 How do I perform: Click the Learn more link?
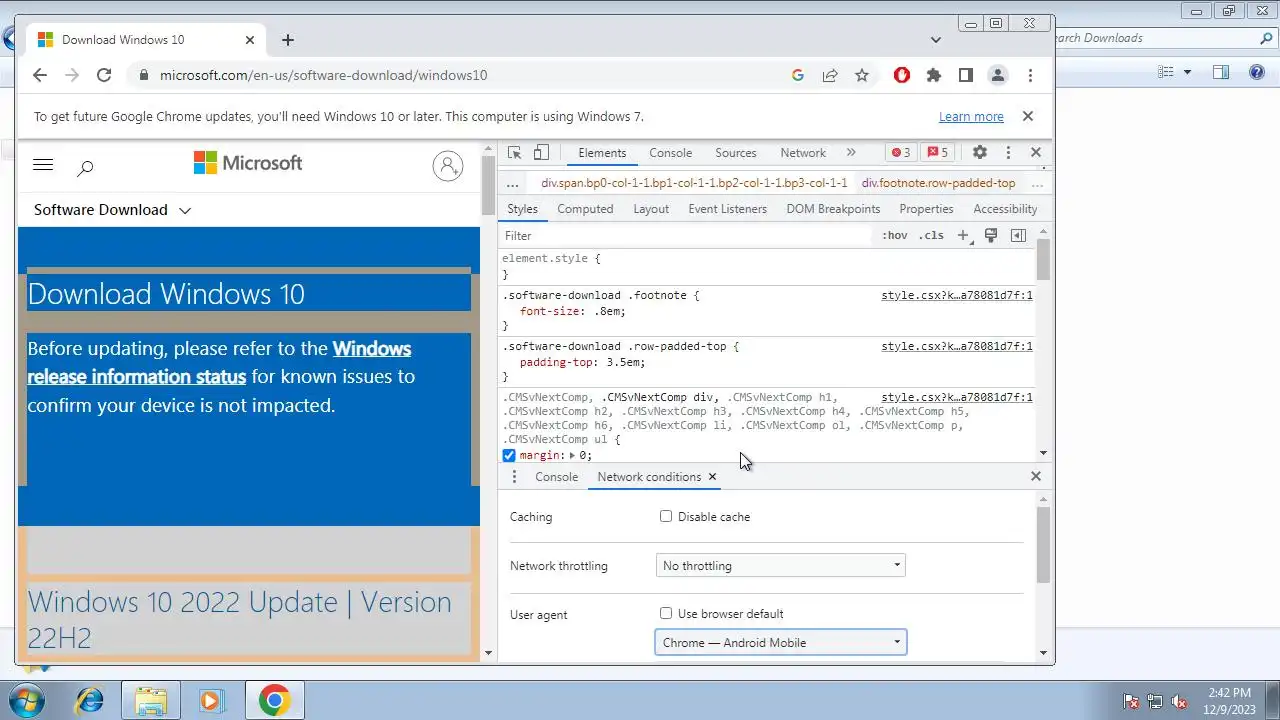(x=971, y=117)
